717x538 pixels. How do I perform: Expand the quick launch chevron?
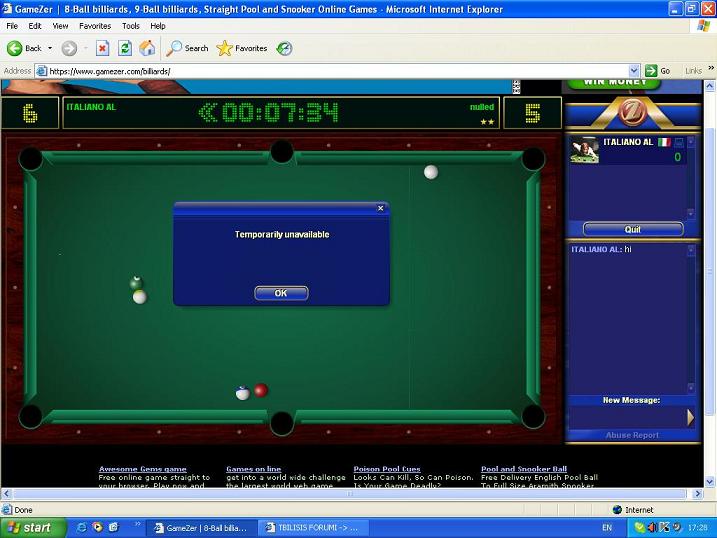(x=137, y=525)
